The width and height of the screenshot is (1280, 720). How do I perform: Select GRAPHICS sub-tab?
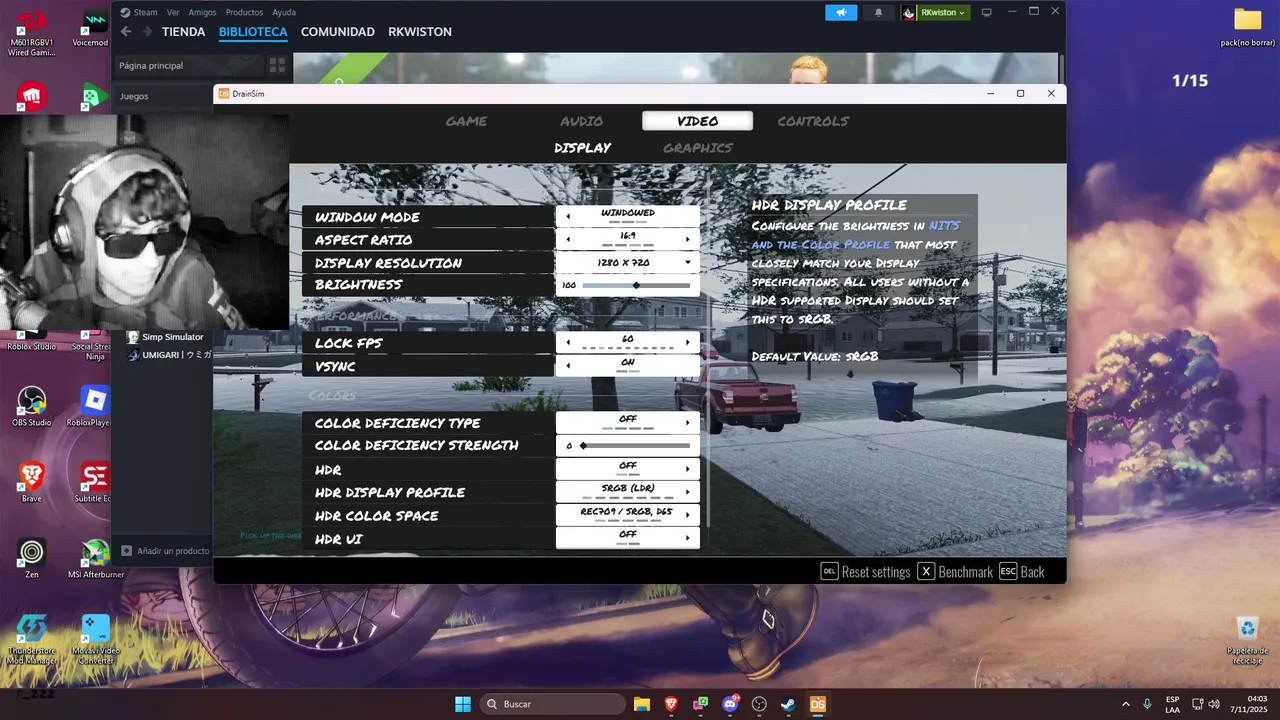click(x=698, y=147)
